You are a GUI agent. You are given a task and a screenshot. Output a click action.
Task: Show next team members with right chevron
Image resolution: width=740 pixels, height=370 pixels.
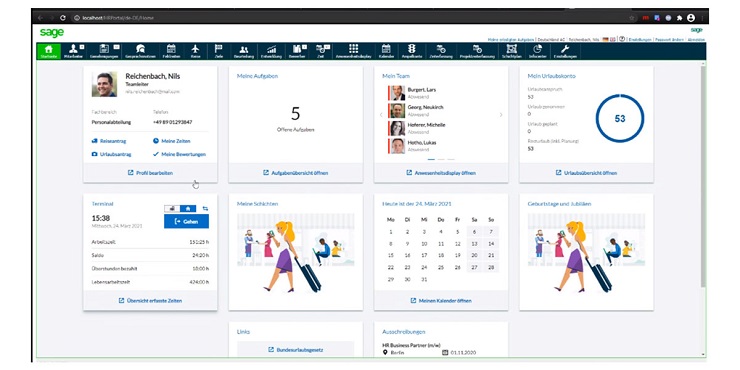tap(501, 115)
